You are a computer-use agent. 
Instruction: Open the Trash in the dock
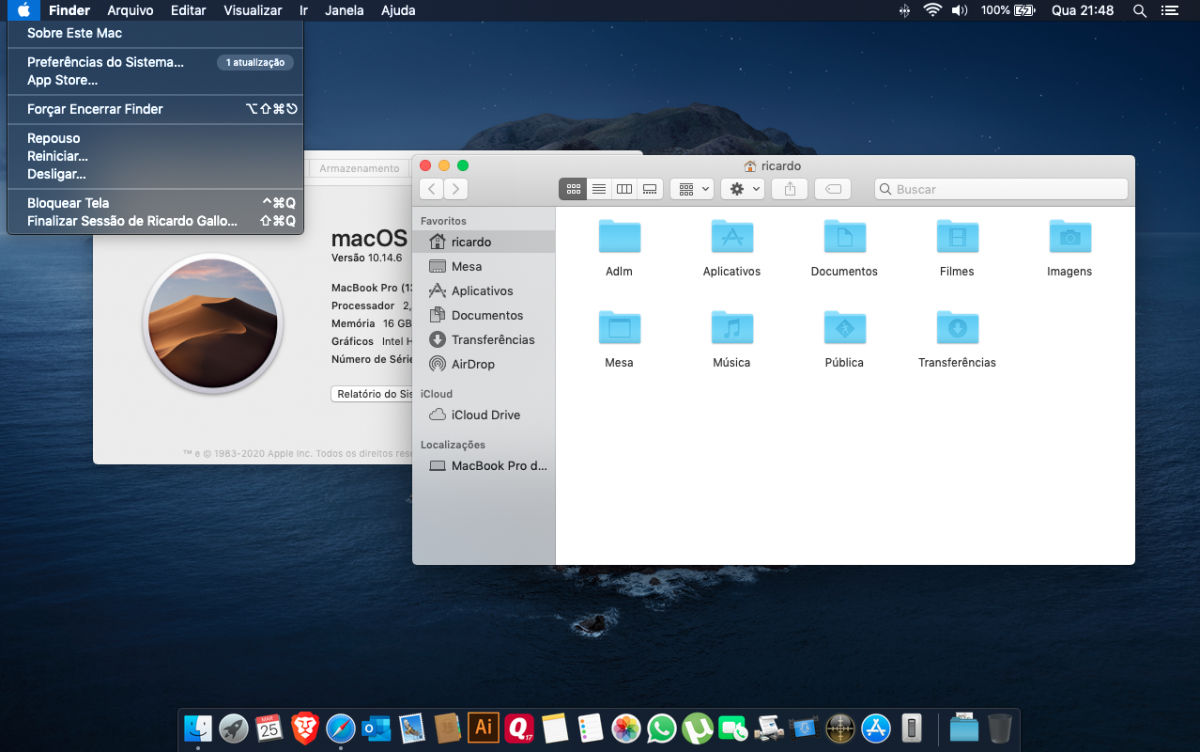tap(1000, 728)
